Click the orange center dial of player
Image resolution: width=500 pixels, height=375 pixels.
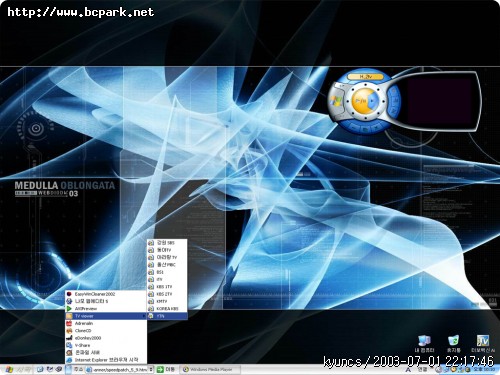pos(365,100)
